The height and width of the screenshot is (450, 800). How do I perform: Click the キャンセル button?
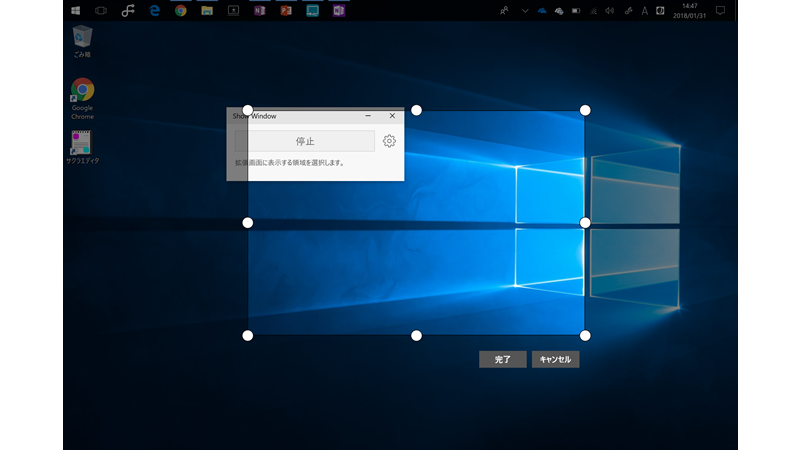pos(555,359)
